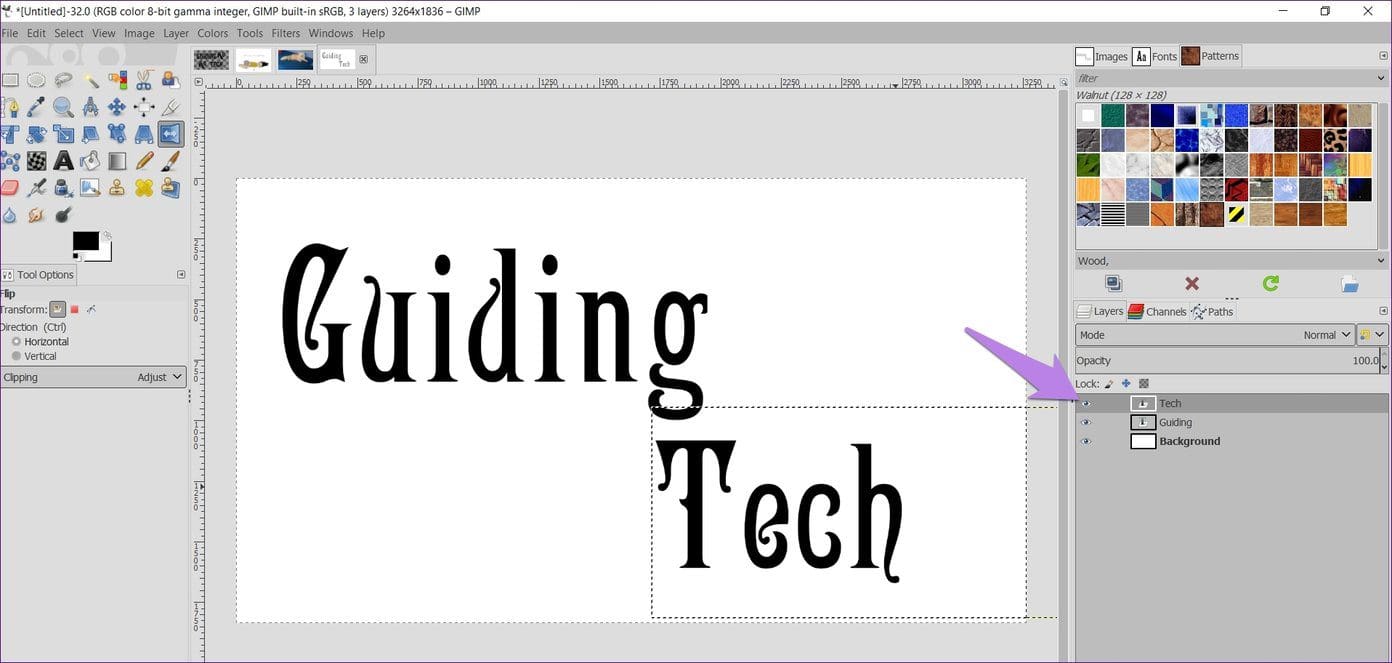This screenshot has width=1392, height=663.
Task: Open the Tool Options panel configure menu
Action: coord(181,274)
